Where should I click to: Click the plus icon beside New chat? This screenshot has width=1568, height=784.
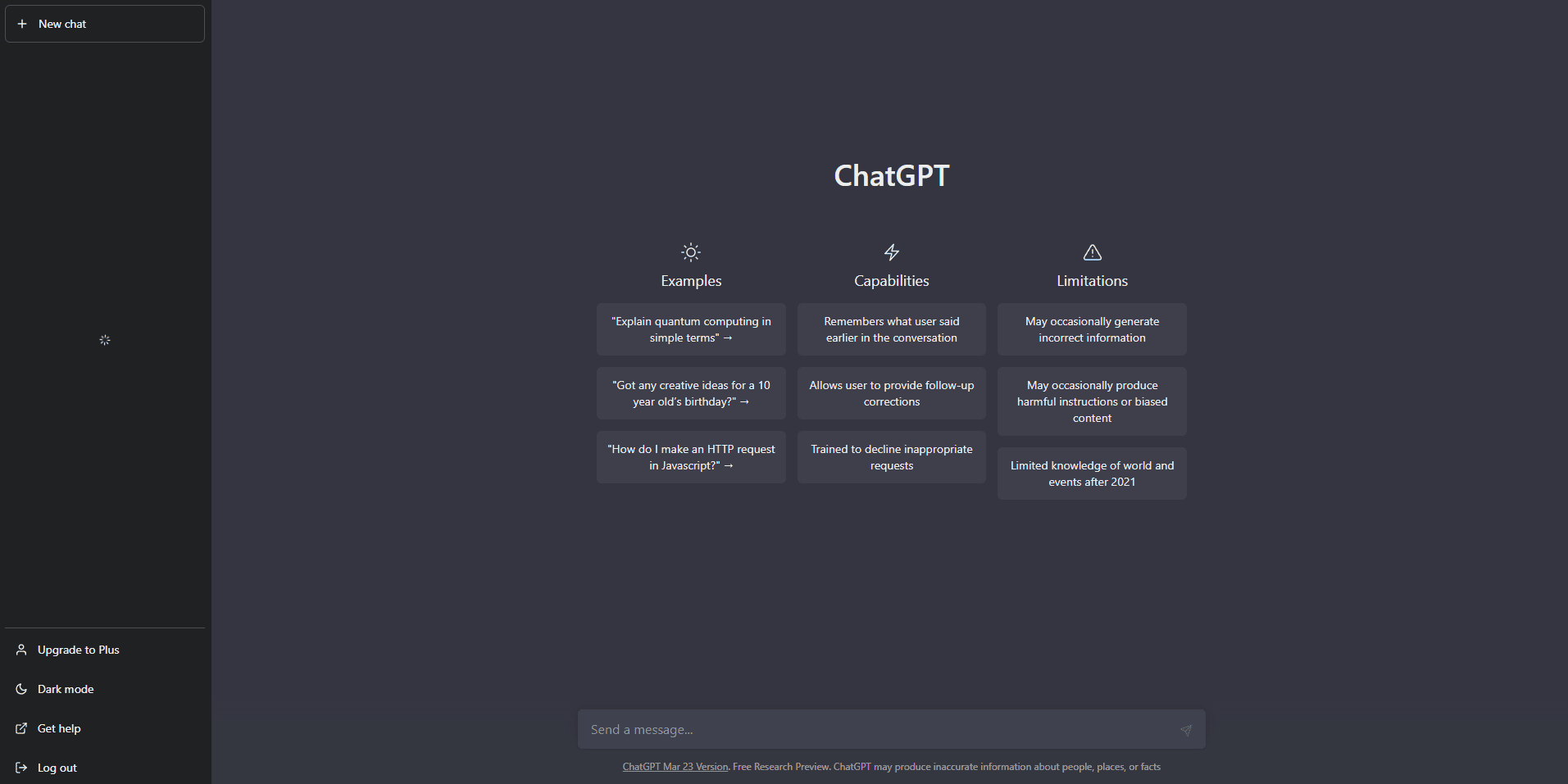(22, 24)
